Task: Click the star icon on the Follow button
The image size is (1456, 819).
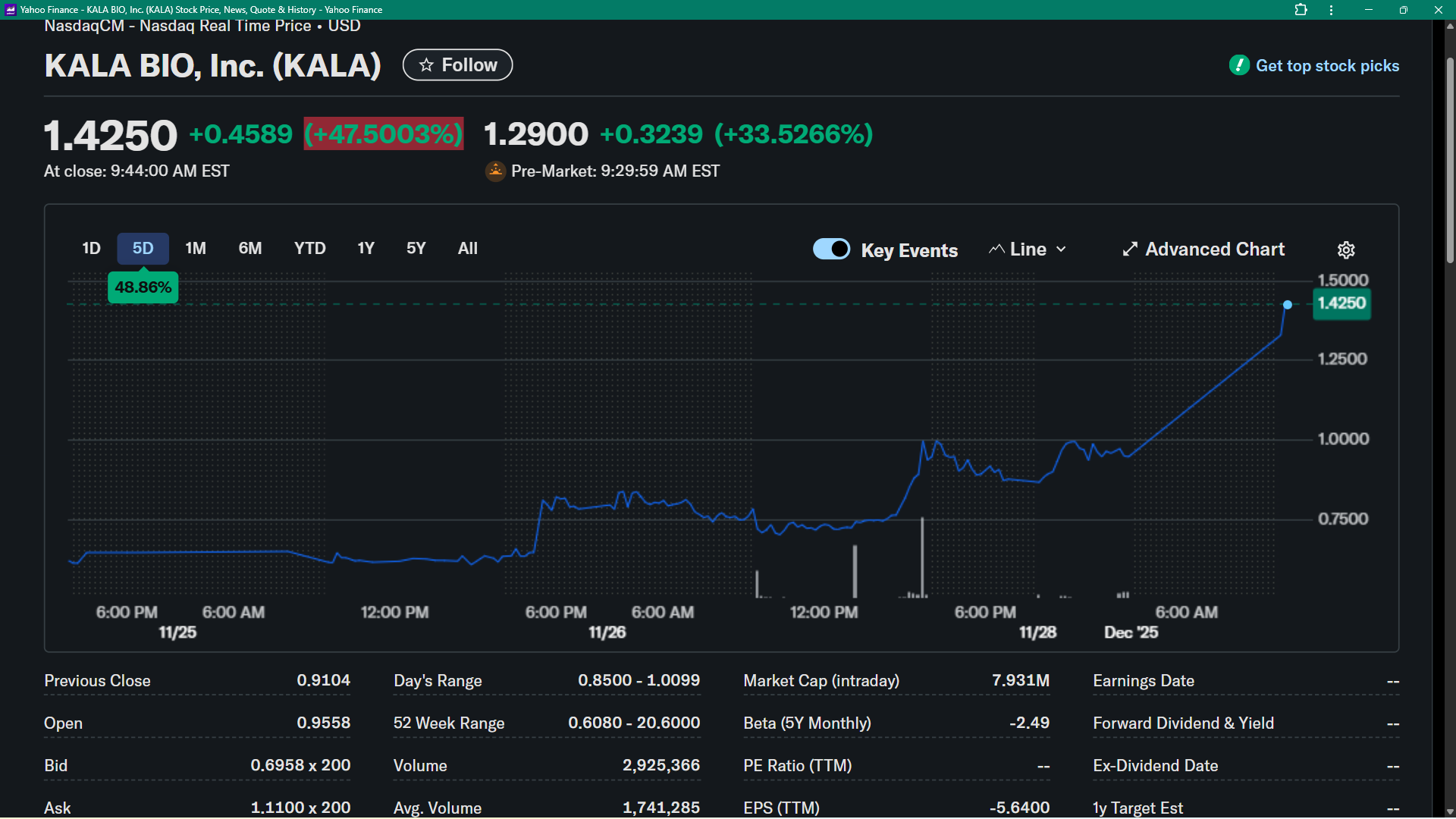Action: (x=427, y=65)
